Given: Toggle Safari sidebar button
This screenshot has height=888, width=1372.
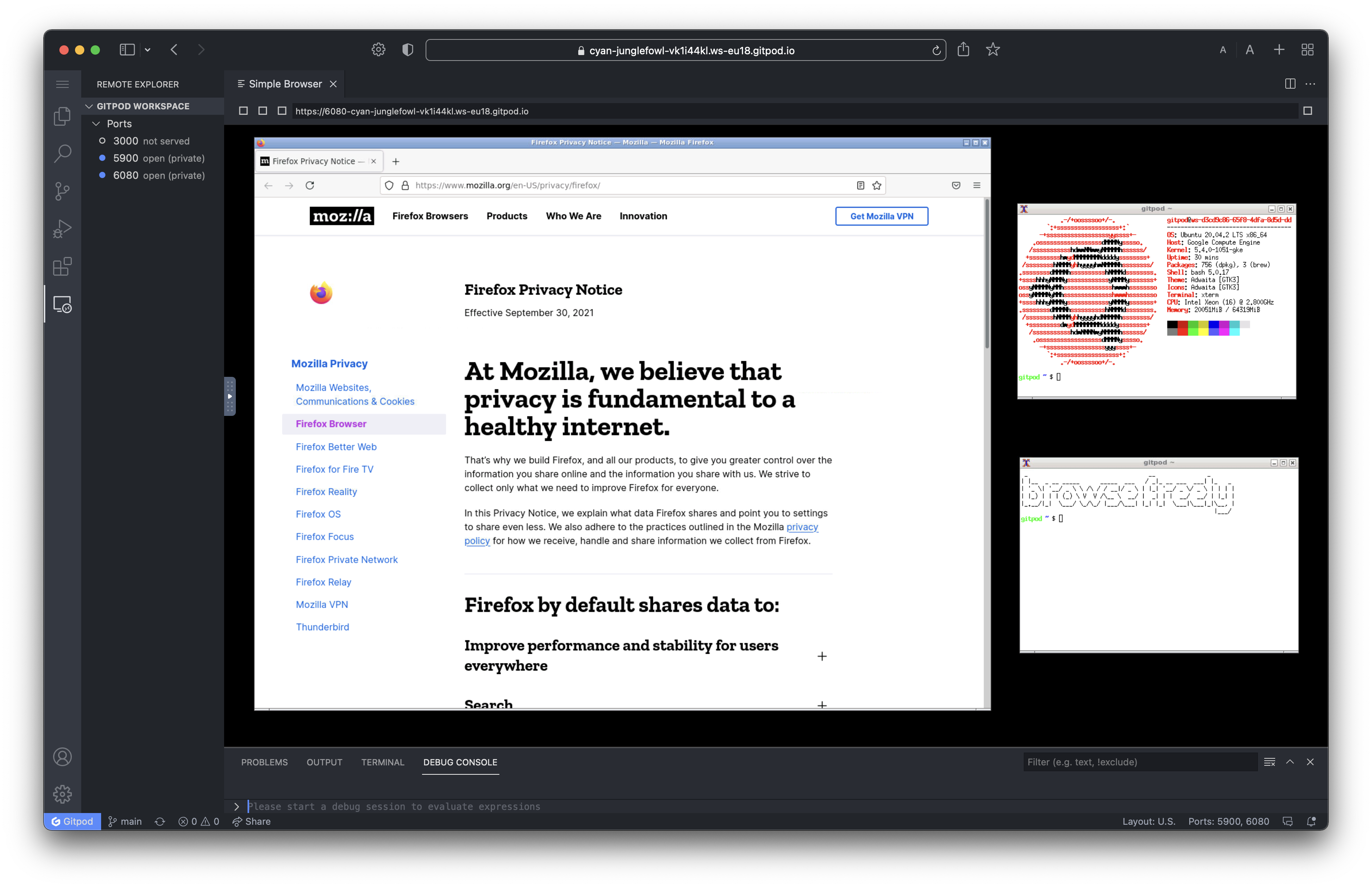Looking at the screenshot, I should tap(127, 50).
